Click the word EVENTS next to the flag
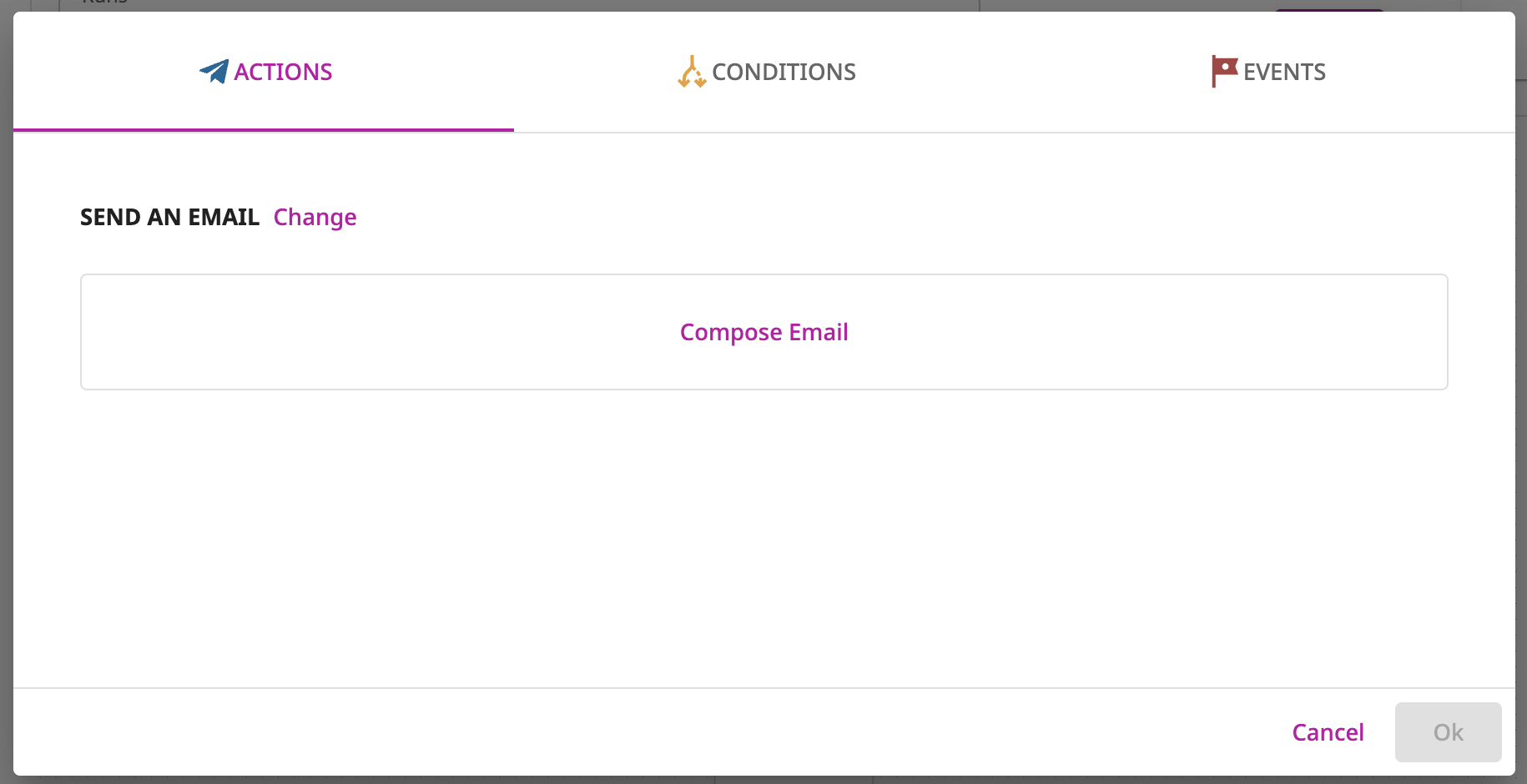The image size is (1527, 784). [1284, 72]
